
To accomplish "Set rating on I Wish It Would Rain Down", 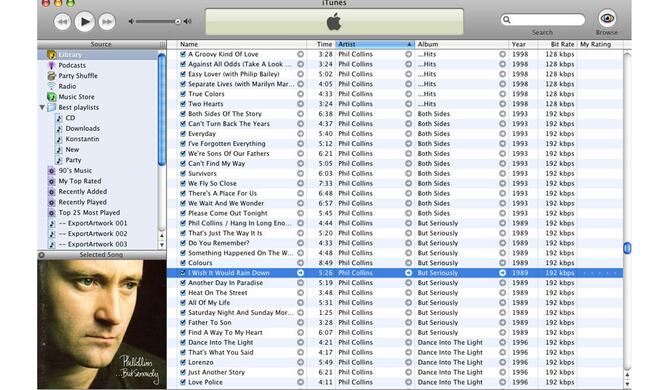I will pos(600,273).
